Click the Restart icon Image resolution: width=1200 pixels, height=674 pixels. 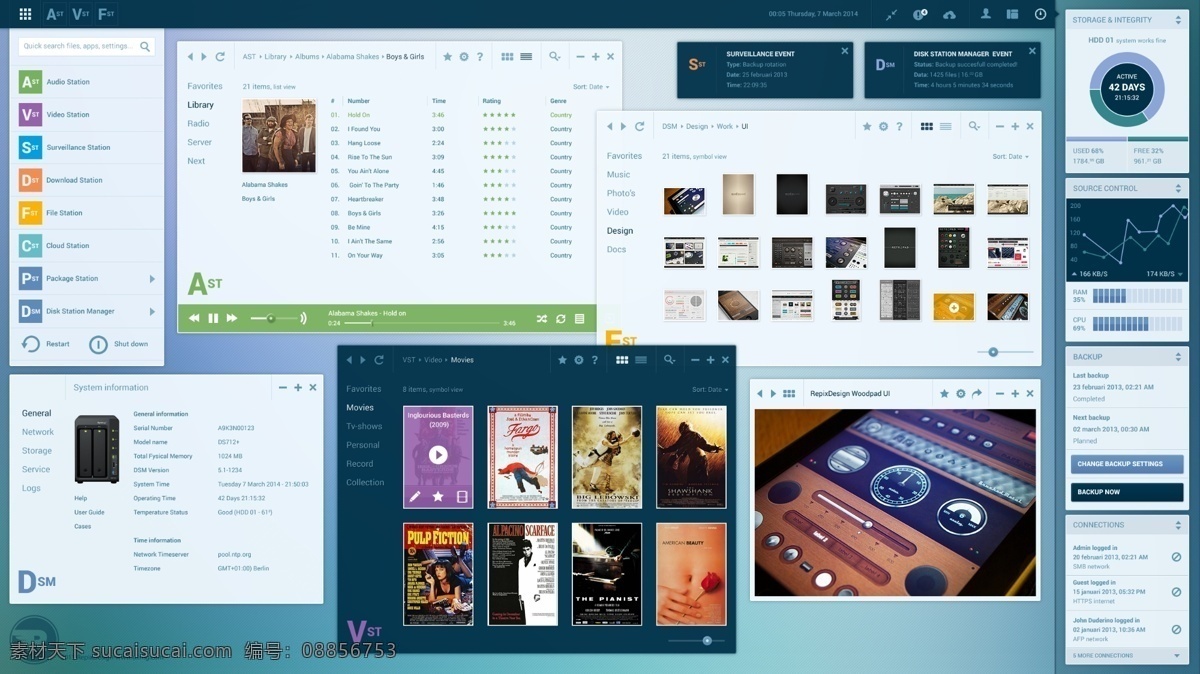point(31,344)
